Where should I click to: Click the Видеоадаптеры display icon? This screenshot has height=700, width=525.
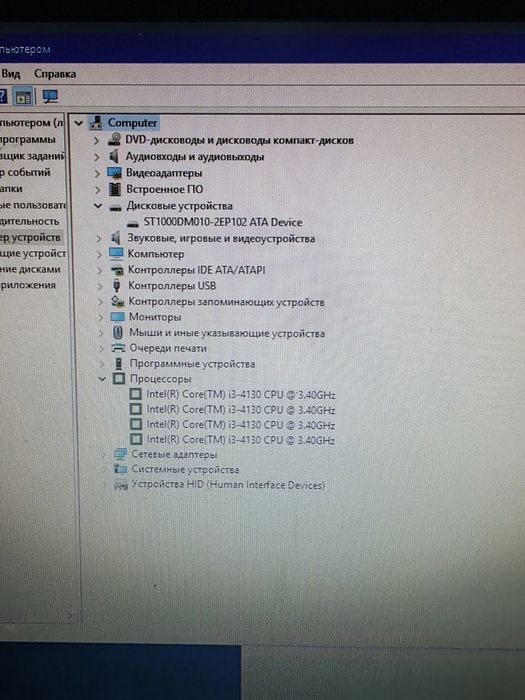[x=115, y=173]
